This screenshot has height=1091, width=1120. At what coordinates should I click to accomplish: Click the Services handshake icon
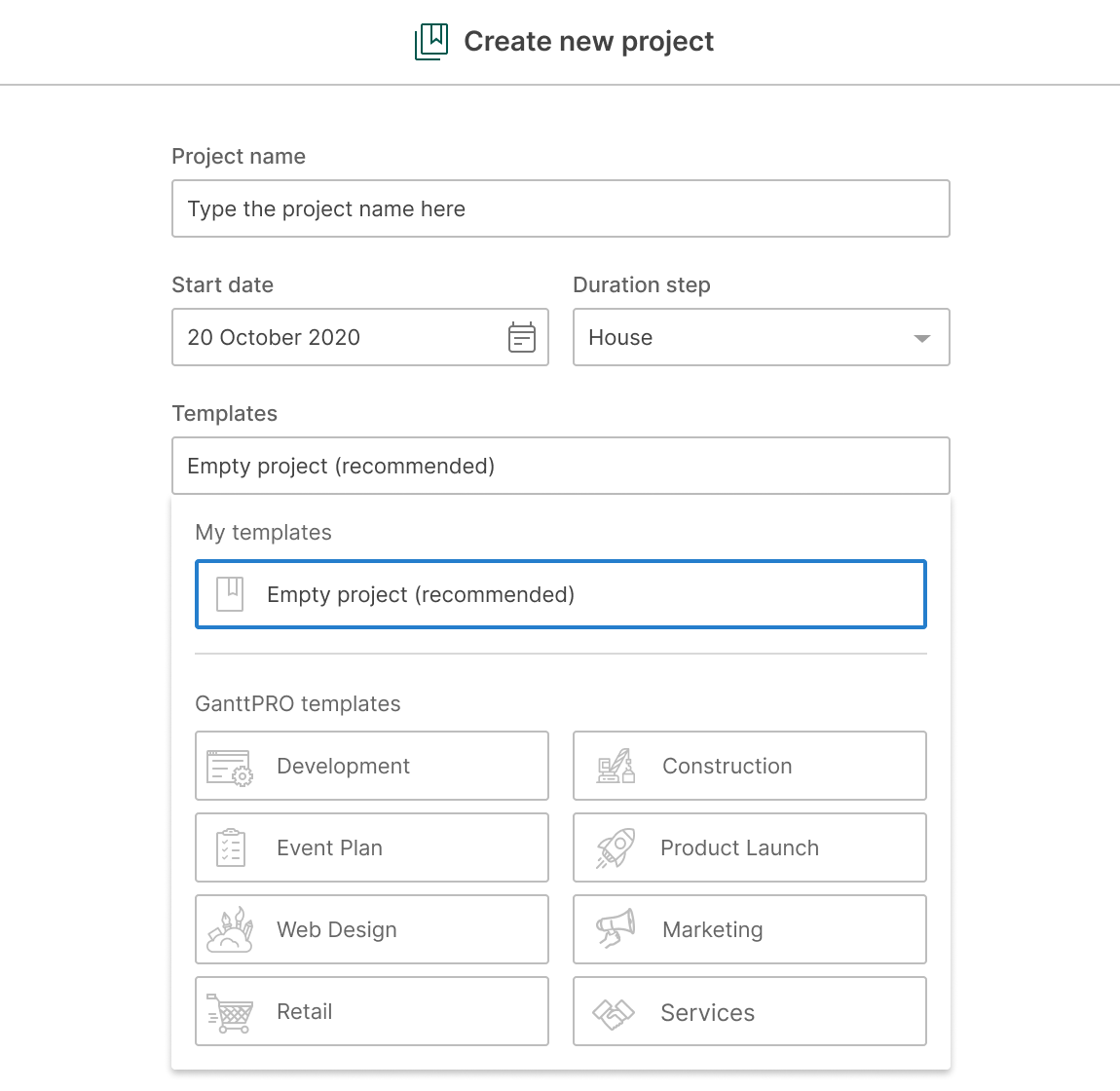pos(614,1013)
